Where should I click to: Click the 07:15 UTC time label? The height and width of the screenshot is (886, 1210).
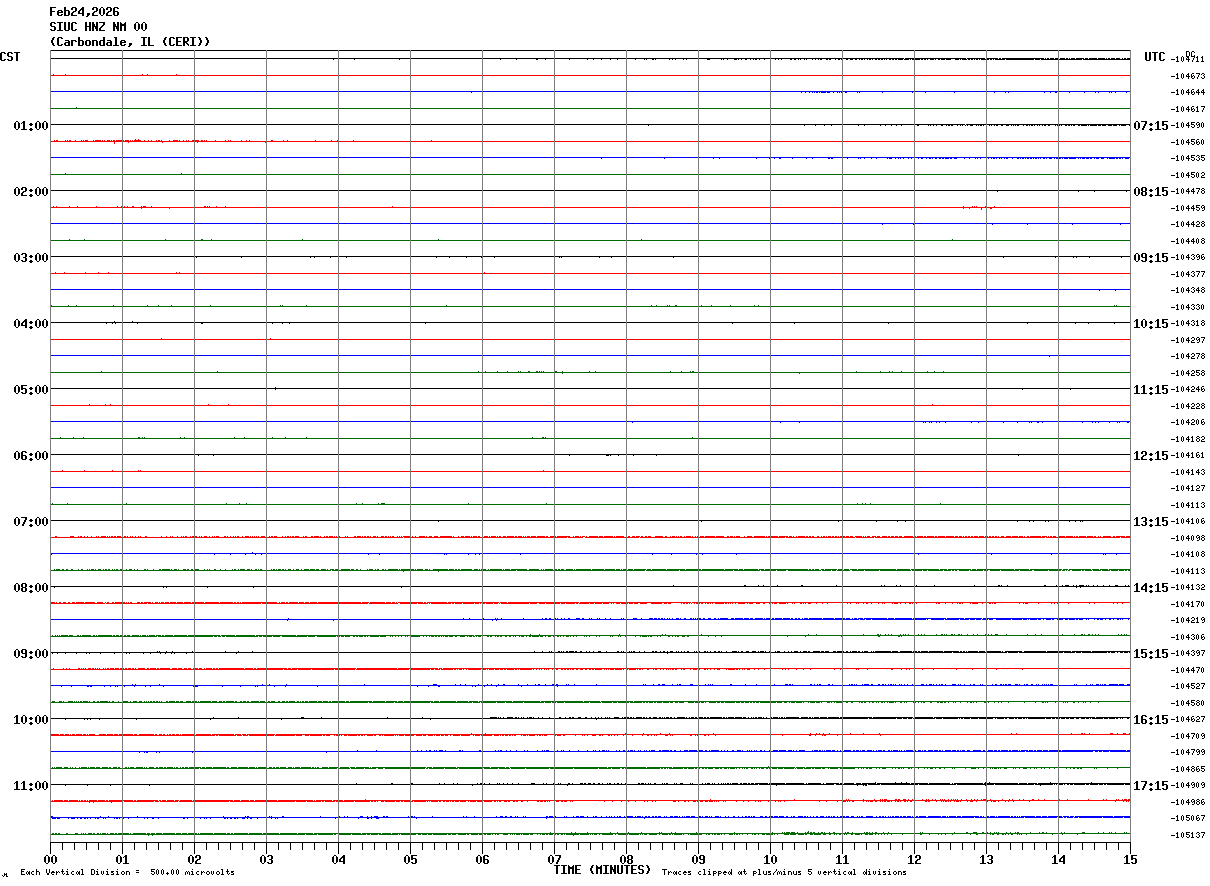click(1150, 126)
